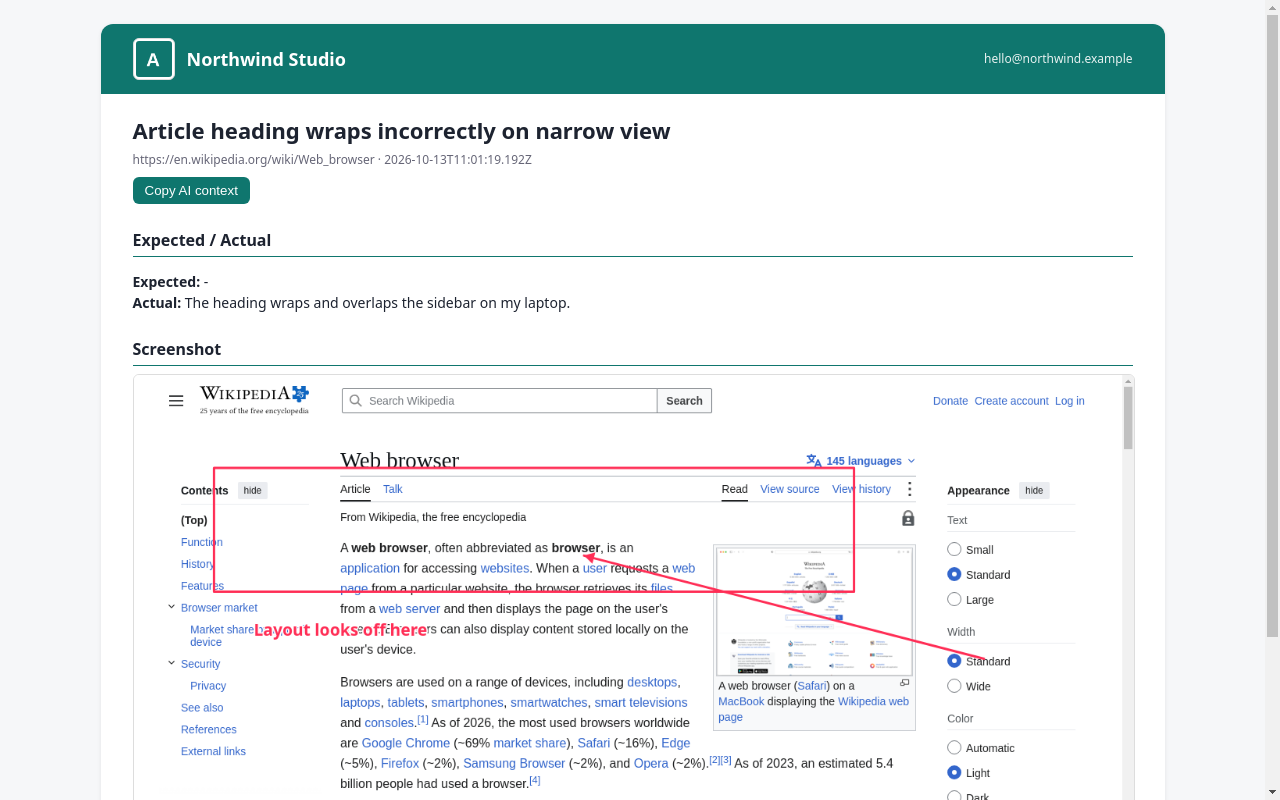Open the smart televisions link
Screen dimensions: 1280x800
[641, 702]
